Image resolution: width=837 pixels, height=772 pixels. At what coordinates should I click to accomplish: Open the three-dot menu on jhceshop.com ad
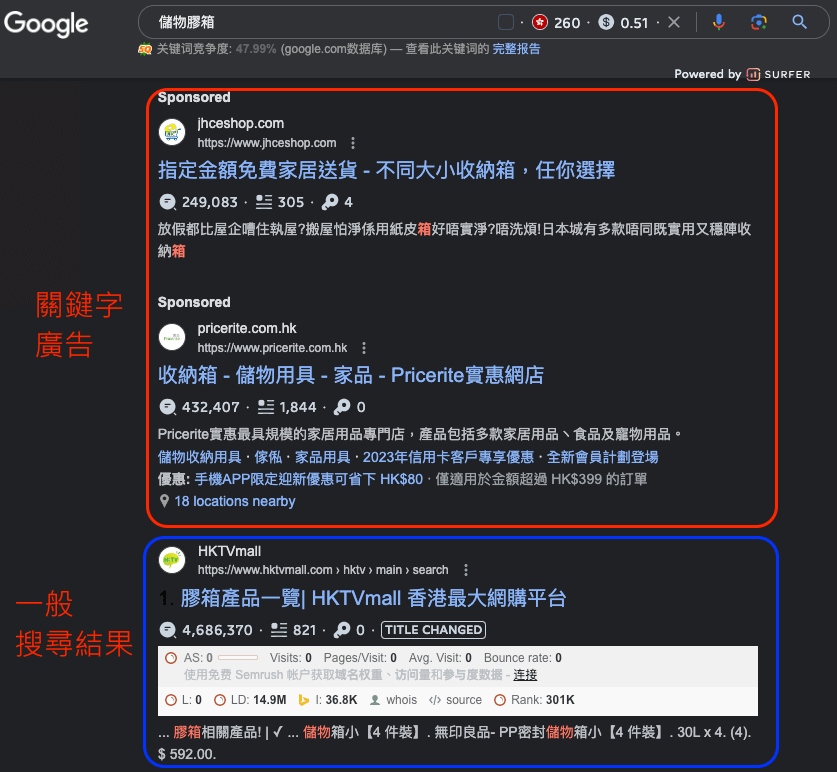353,142
